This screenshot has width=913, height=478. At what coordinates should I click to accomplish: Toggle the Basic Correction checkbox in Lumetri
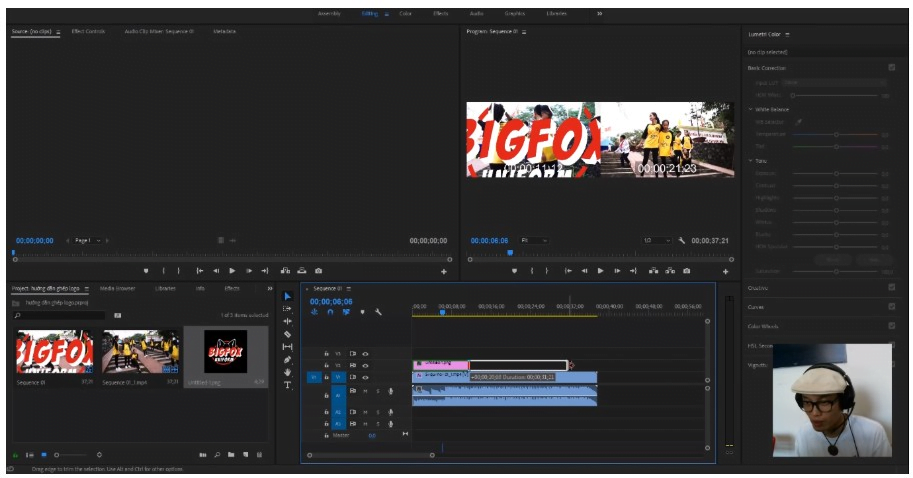point(891,68)
